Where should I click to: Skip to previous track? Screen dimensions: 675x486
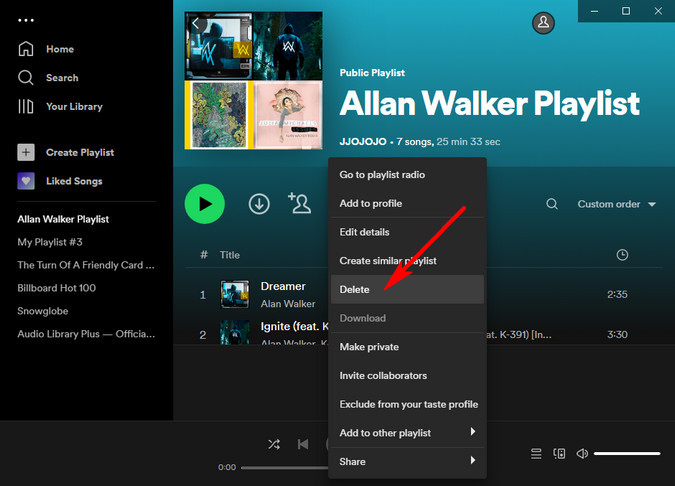303,444
